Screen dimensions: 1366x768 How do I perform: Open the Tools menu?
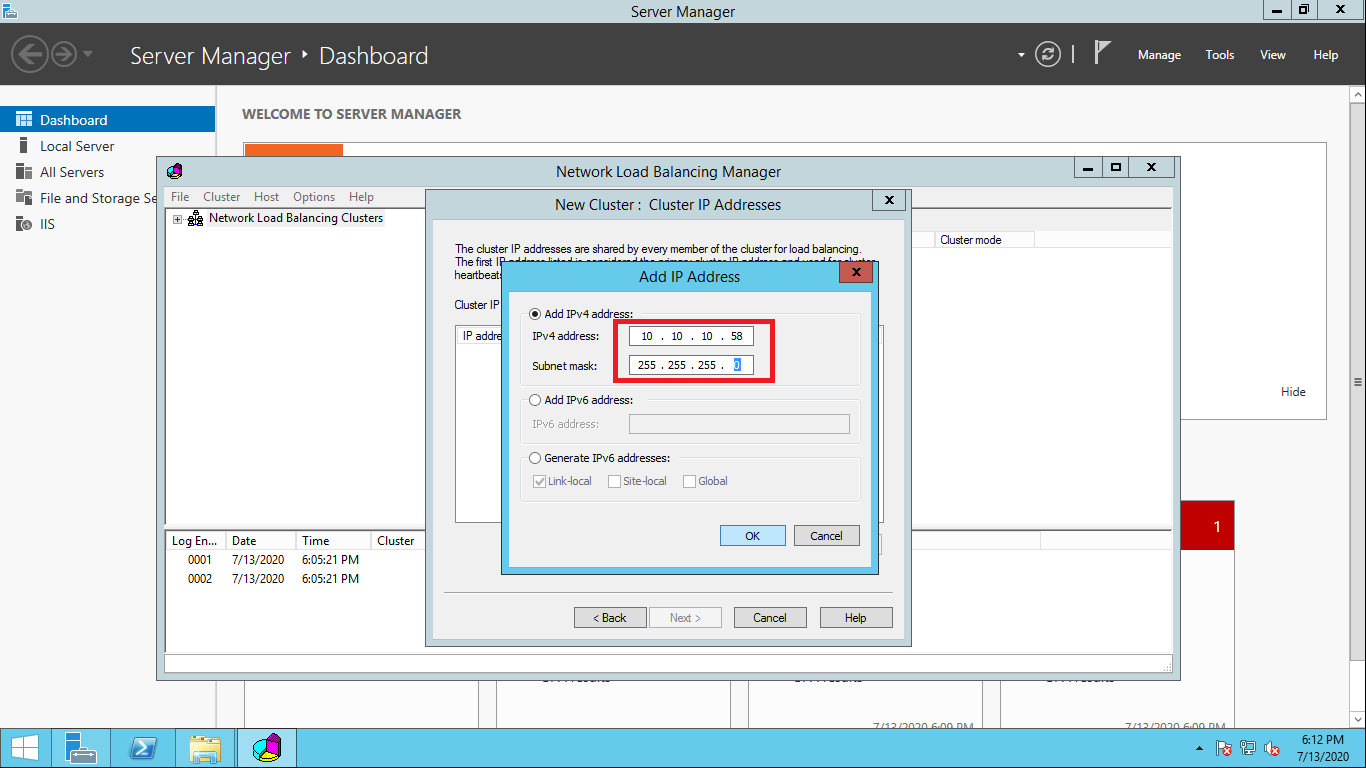click(1220, 55)
